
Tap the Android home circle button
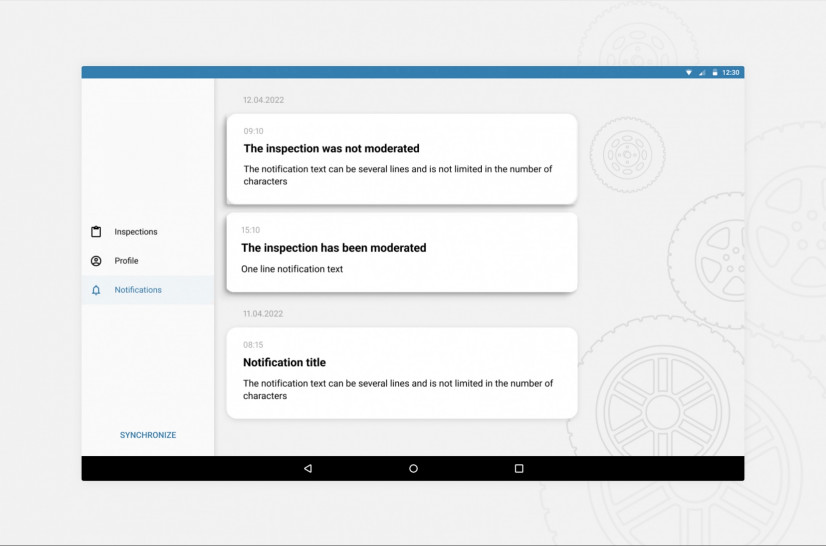(413, 468)
